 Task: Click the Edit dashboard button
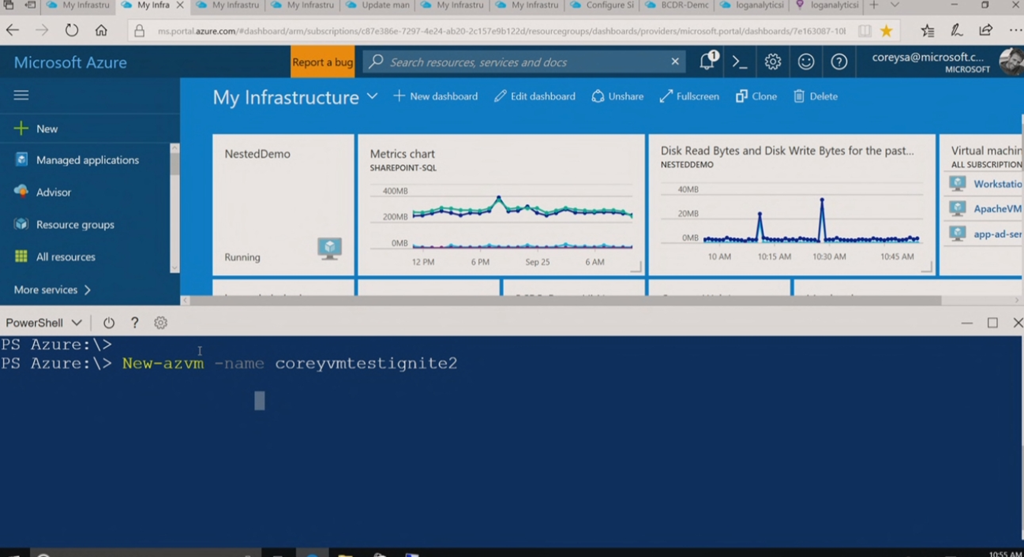click(535, 97)
